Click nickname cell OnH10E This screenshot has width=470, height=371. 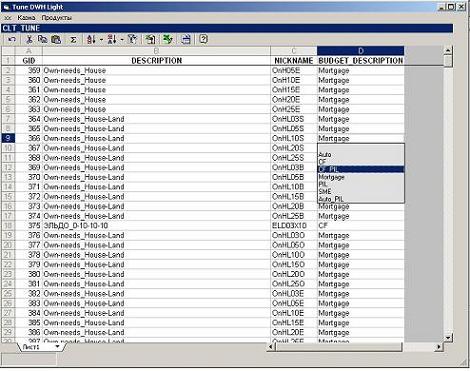tap(294, 80)
